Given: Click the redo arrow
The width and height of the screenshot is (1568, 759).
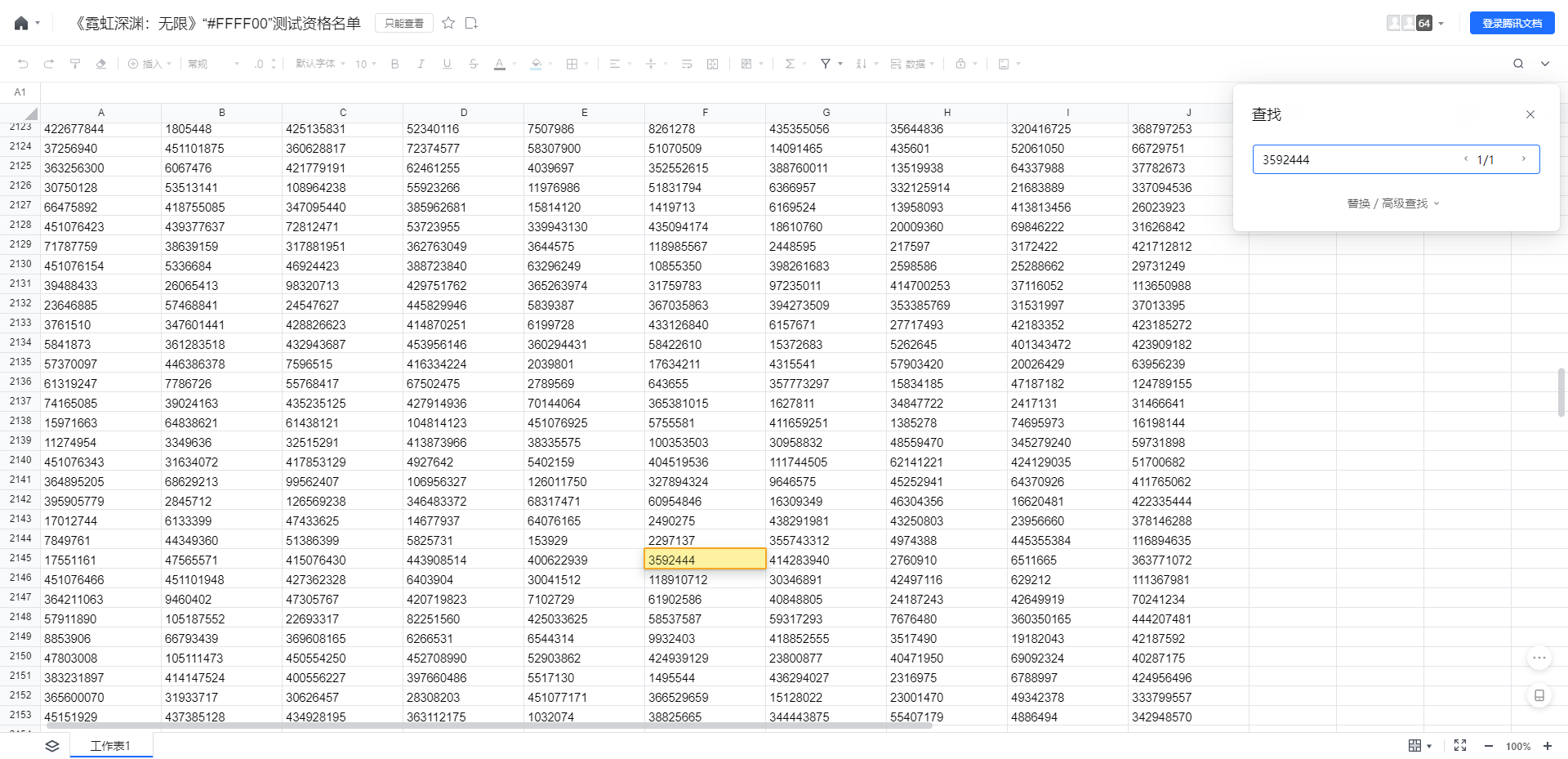Looking at the screenshot, I should [49, 64].
